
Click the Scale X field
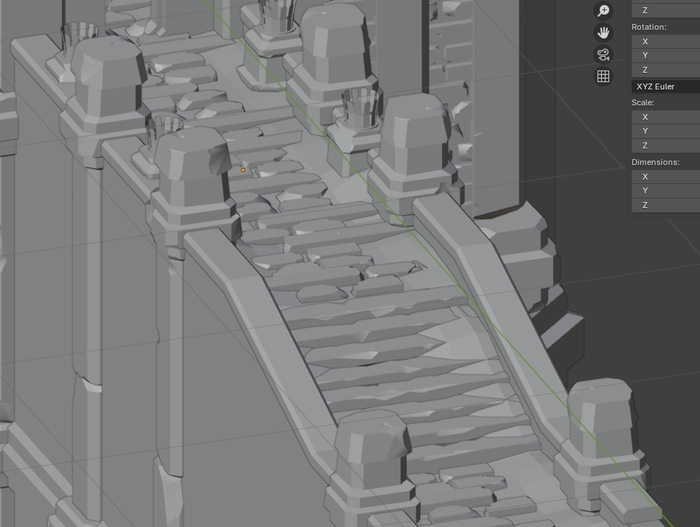665,117
